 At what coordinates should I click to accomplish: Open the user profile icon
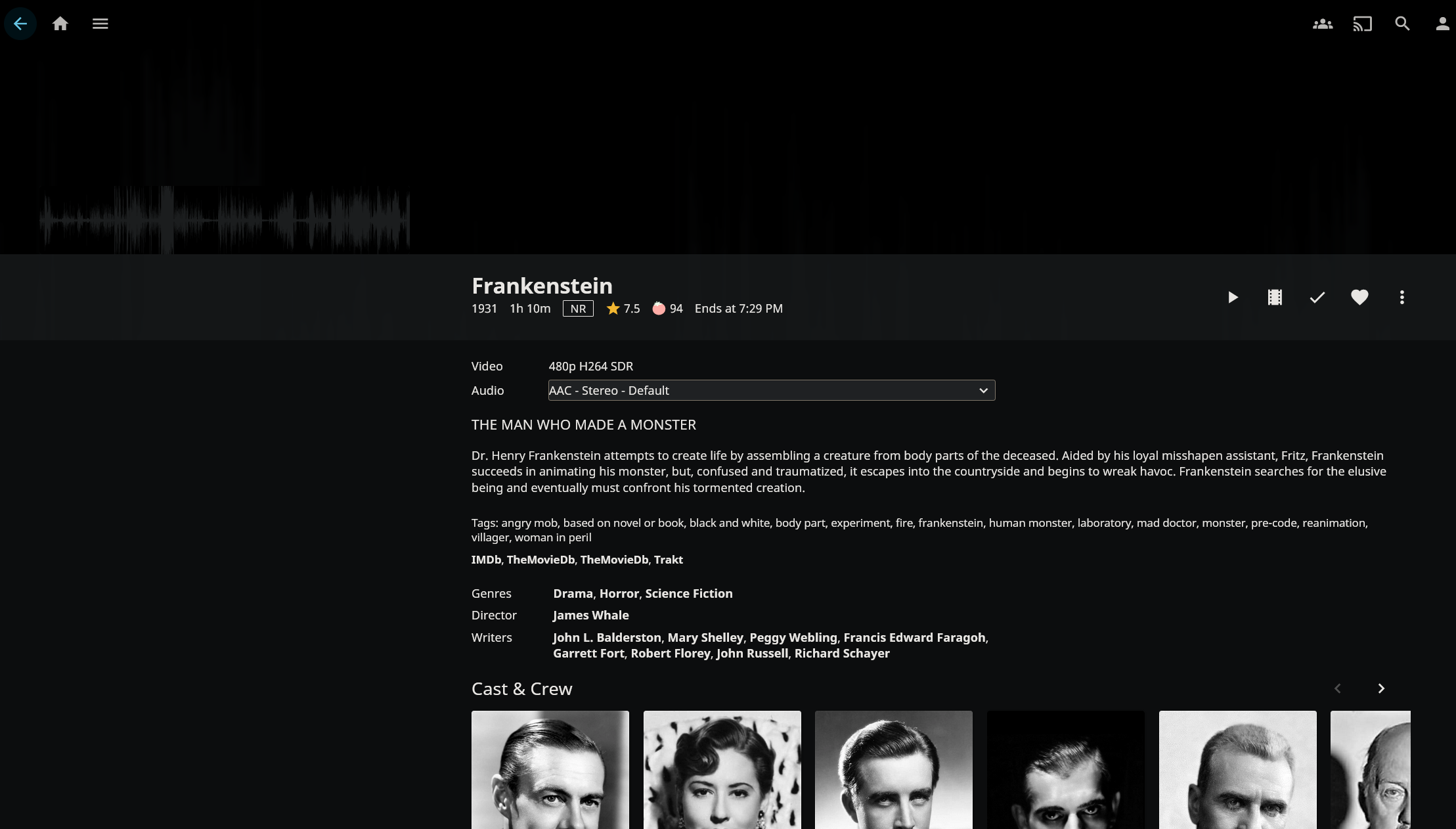tap(1442, 24)
